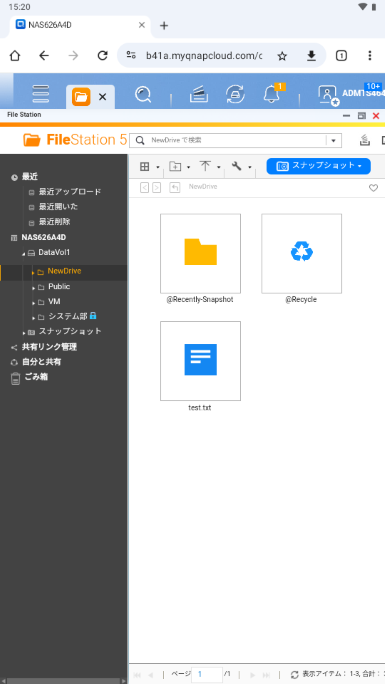The image size is (385, 684).
Task: Close the File Station taskbar tab
Action: 102,97
